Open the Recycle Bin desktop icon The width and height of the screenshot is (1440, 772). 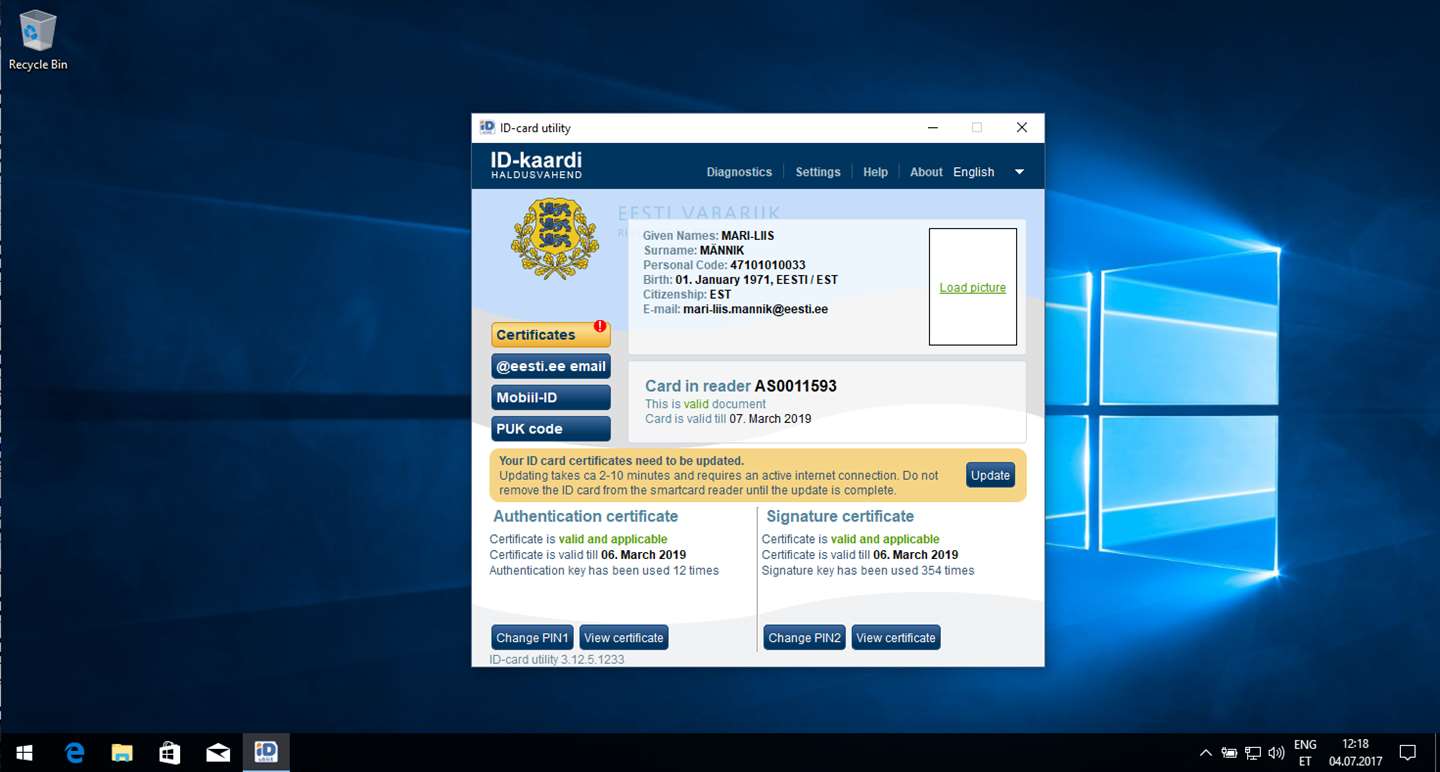pyautogui.click(x=38, y=40)
